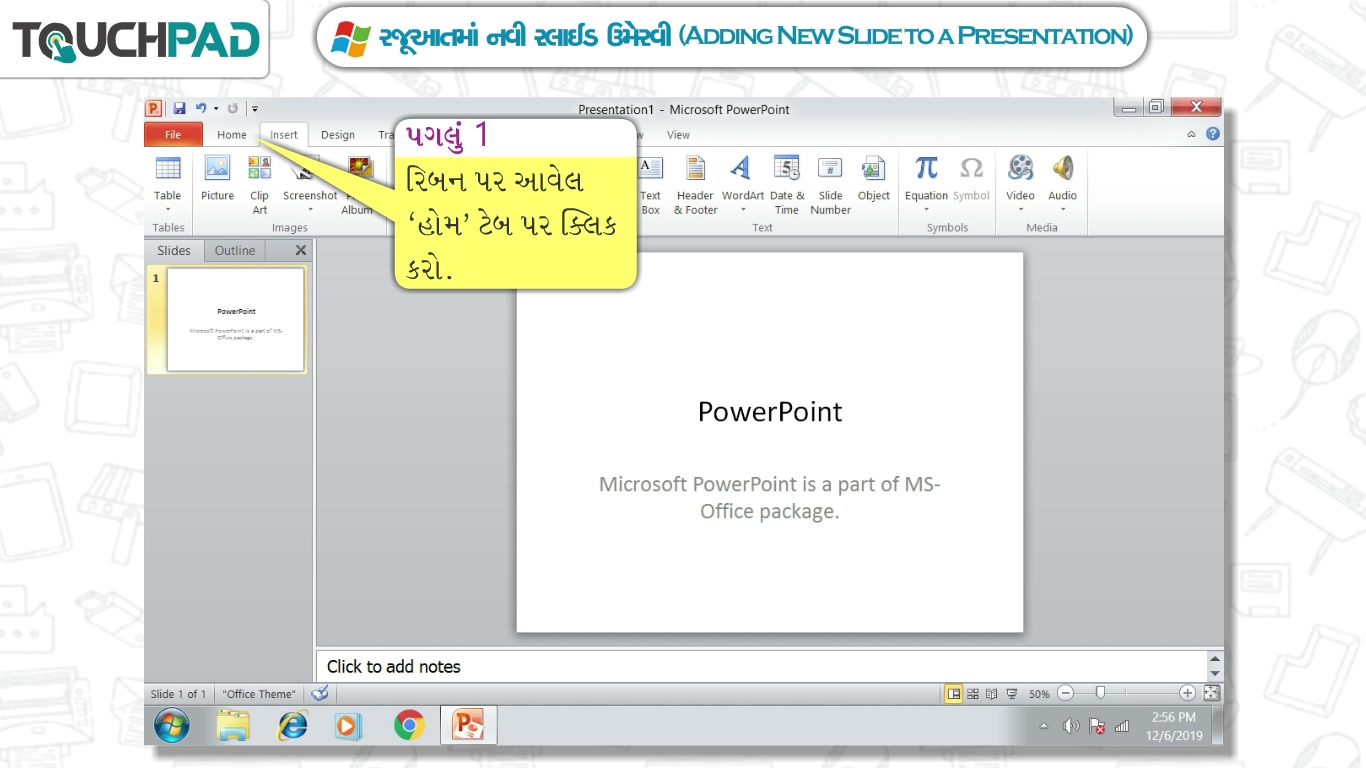Screen dimensions: 1366x768
Task: Open Windows Start menu
Action: click(172, 725)
